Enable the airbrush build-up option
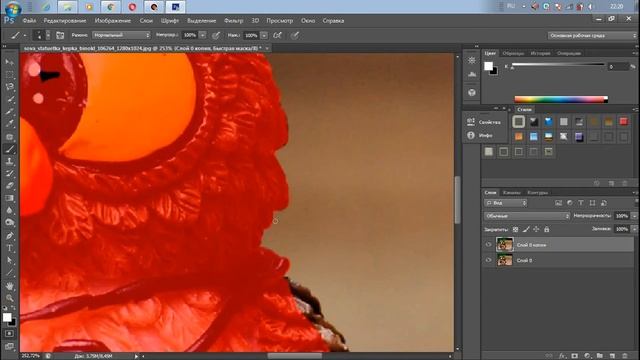 [278, 36]
